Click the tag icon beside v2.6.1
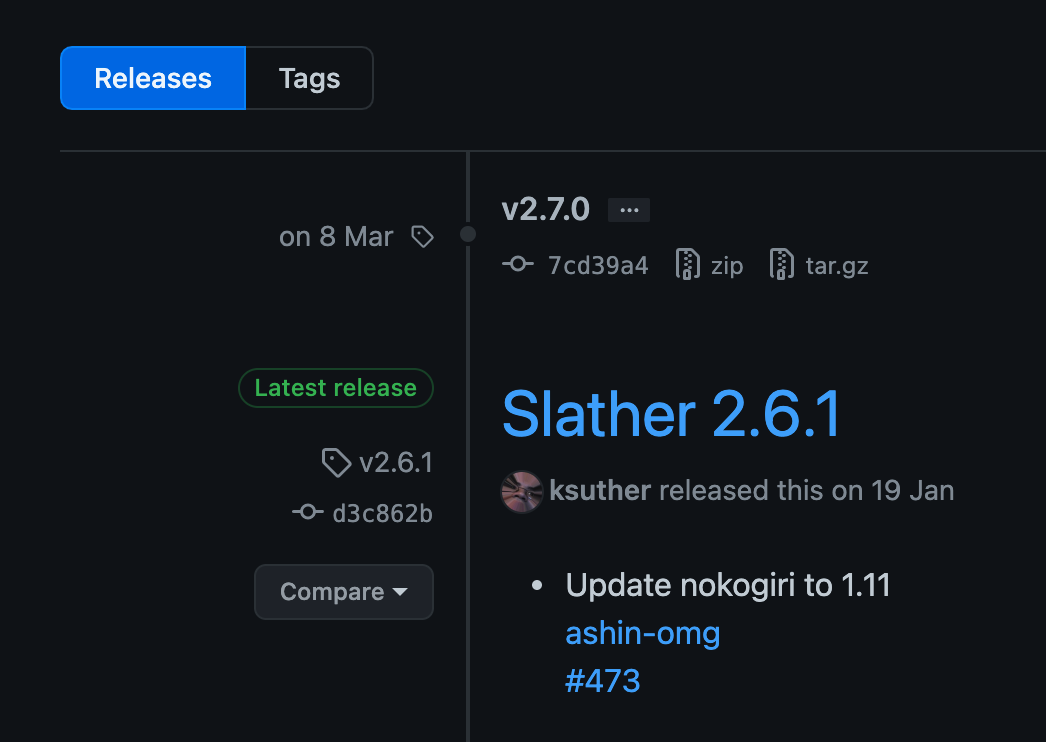The image size is (1046, 742). click(336, 462)
